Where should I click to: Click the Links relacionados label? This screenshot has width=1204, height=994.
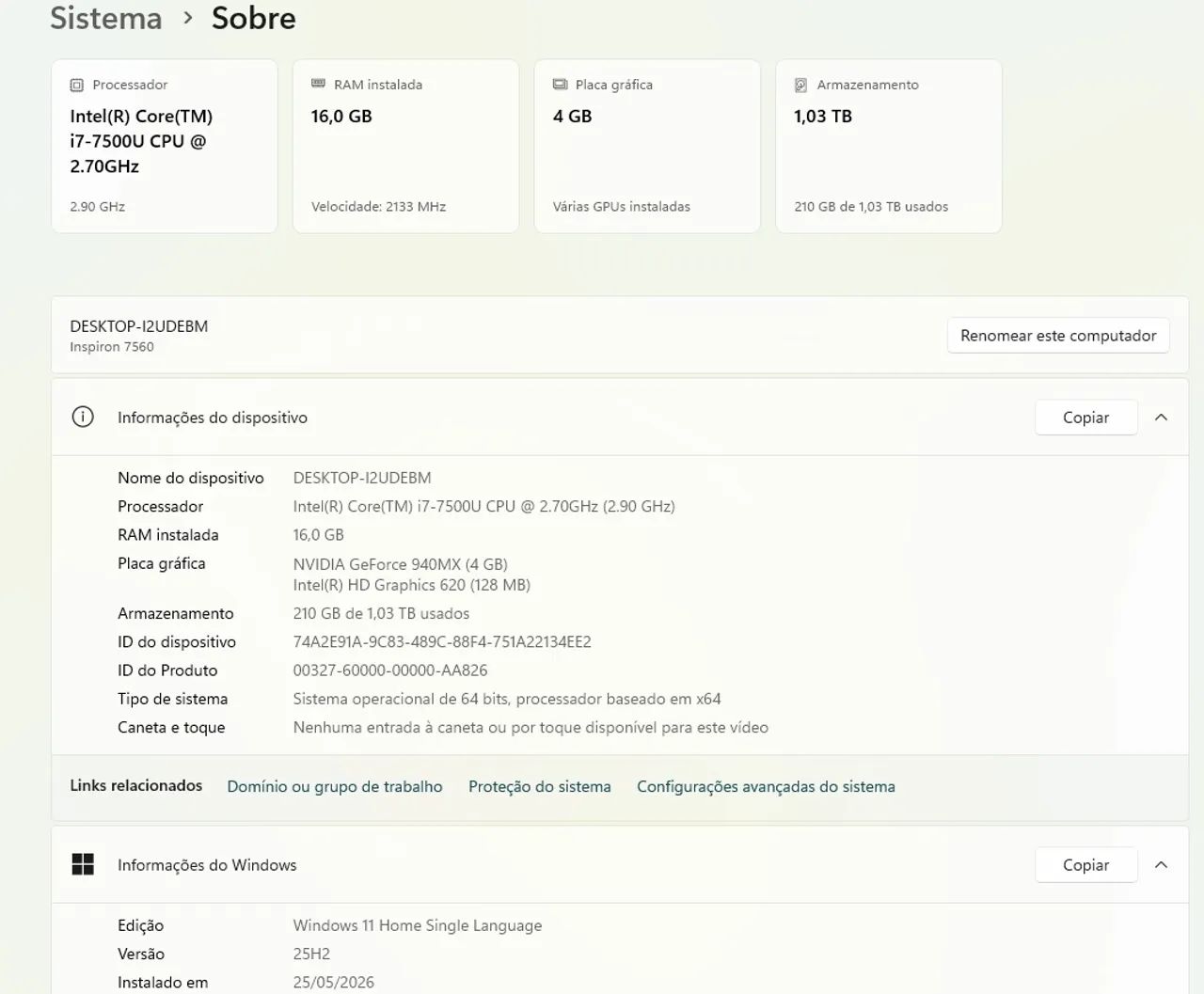(136, 785)
